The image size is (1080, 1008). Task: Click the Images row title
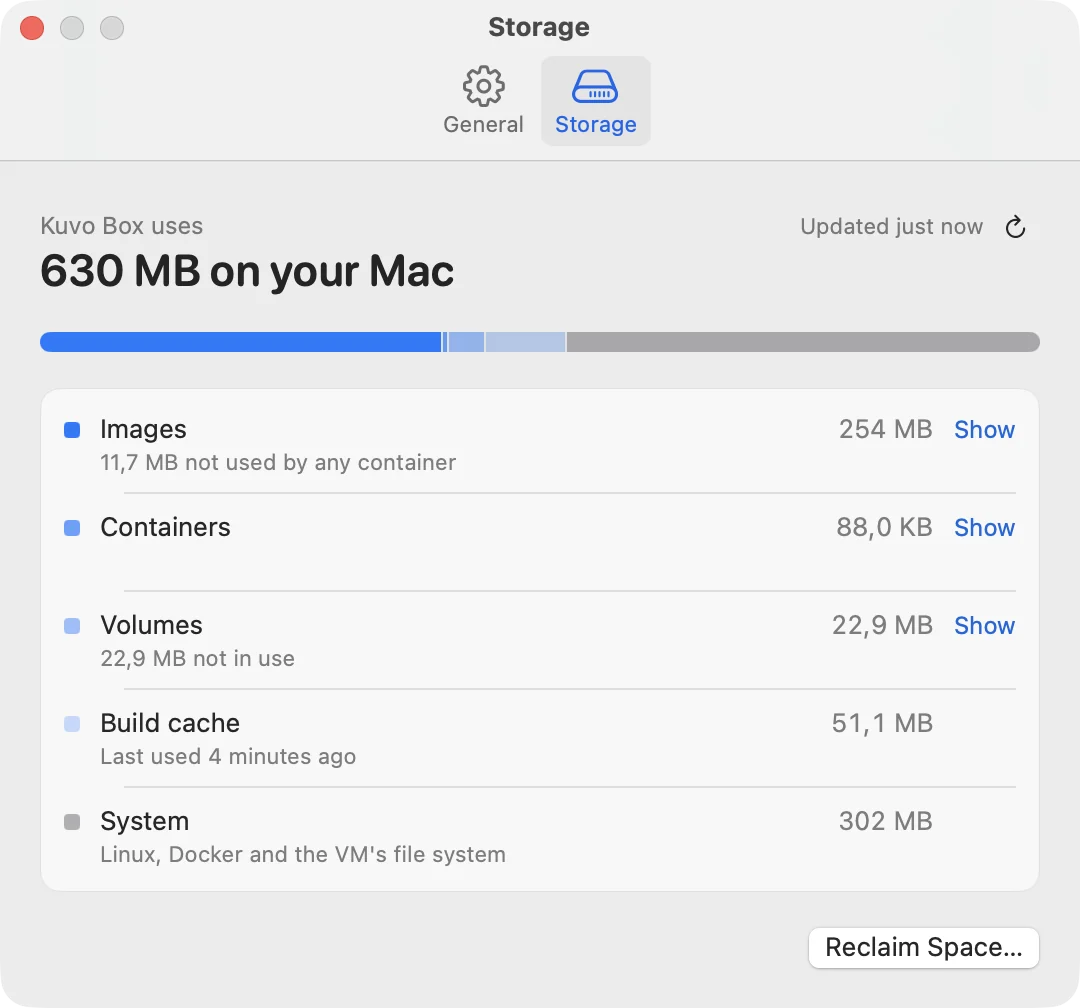143,429
